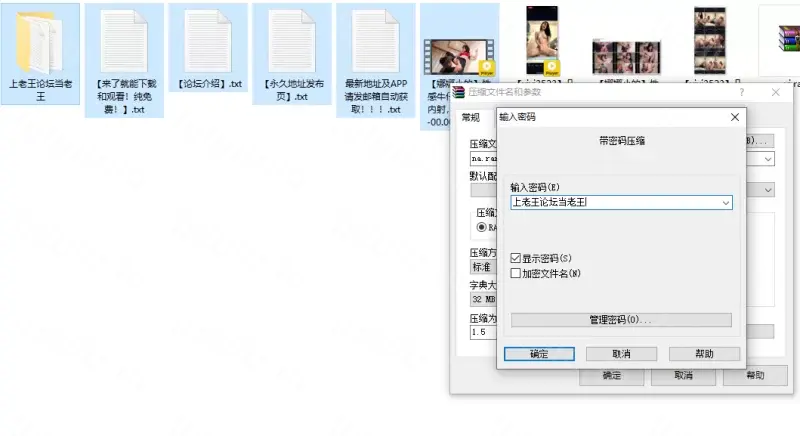Close the 输入密码 dialog with its X
The width and height of the screenshot is (800, 436).
pos(735,117)
